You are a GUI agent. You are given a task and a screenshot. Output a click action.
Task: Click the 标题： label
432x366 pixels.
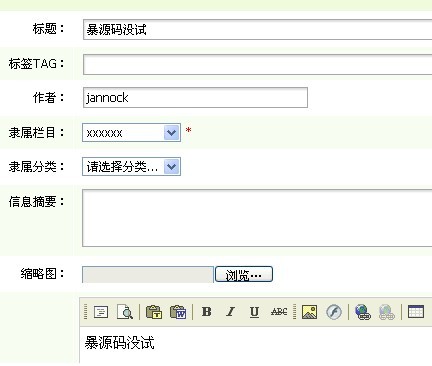pyautogui.click(x=48, y=29)
